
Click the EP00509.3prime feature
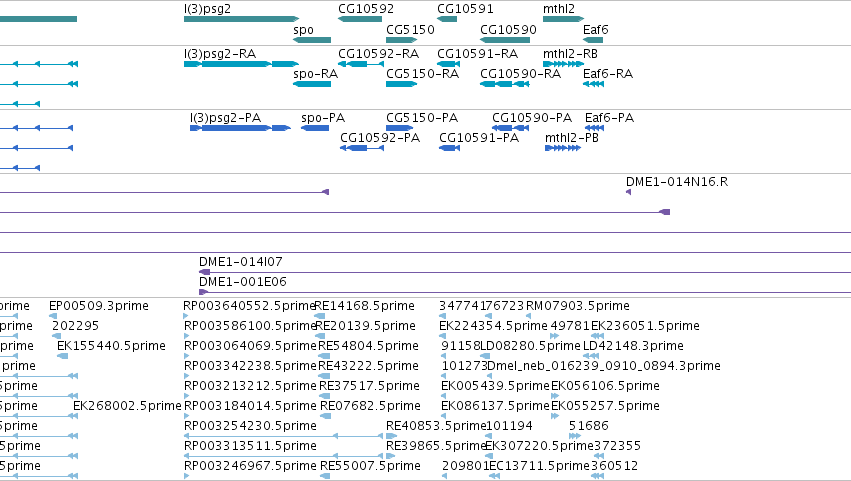click(x=53, y=316)
